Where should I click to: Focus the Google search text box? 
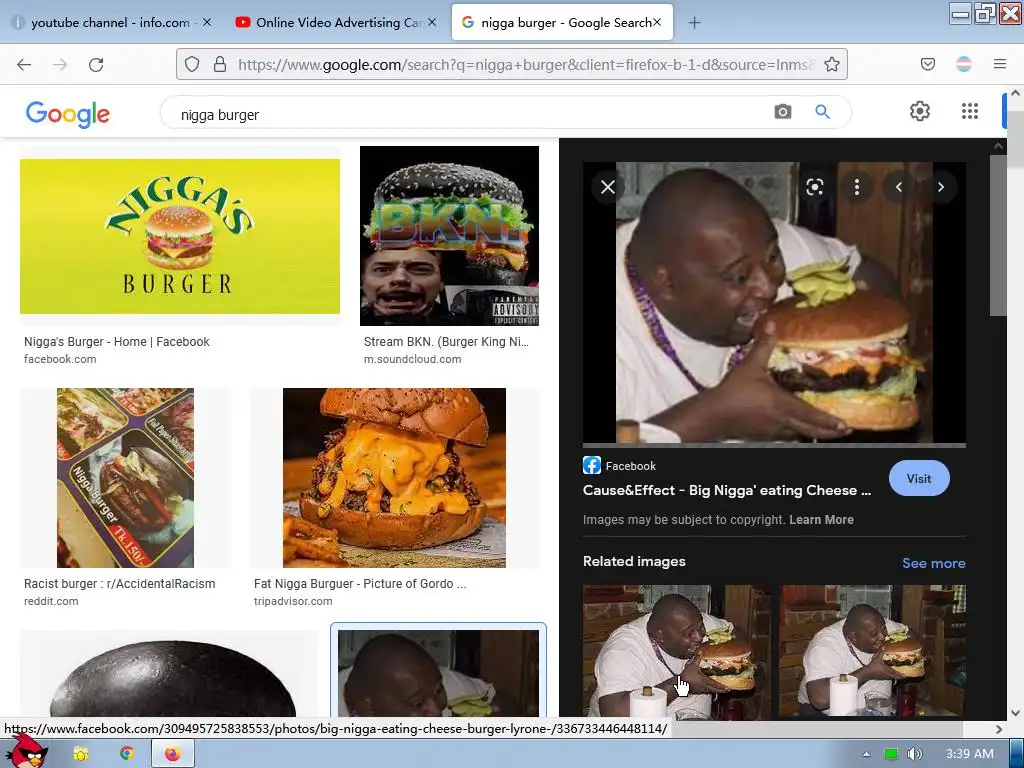point(470,115)
